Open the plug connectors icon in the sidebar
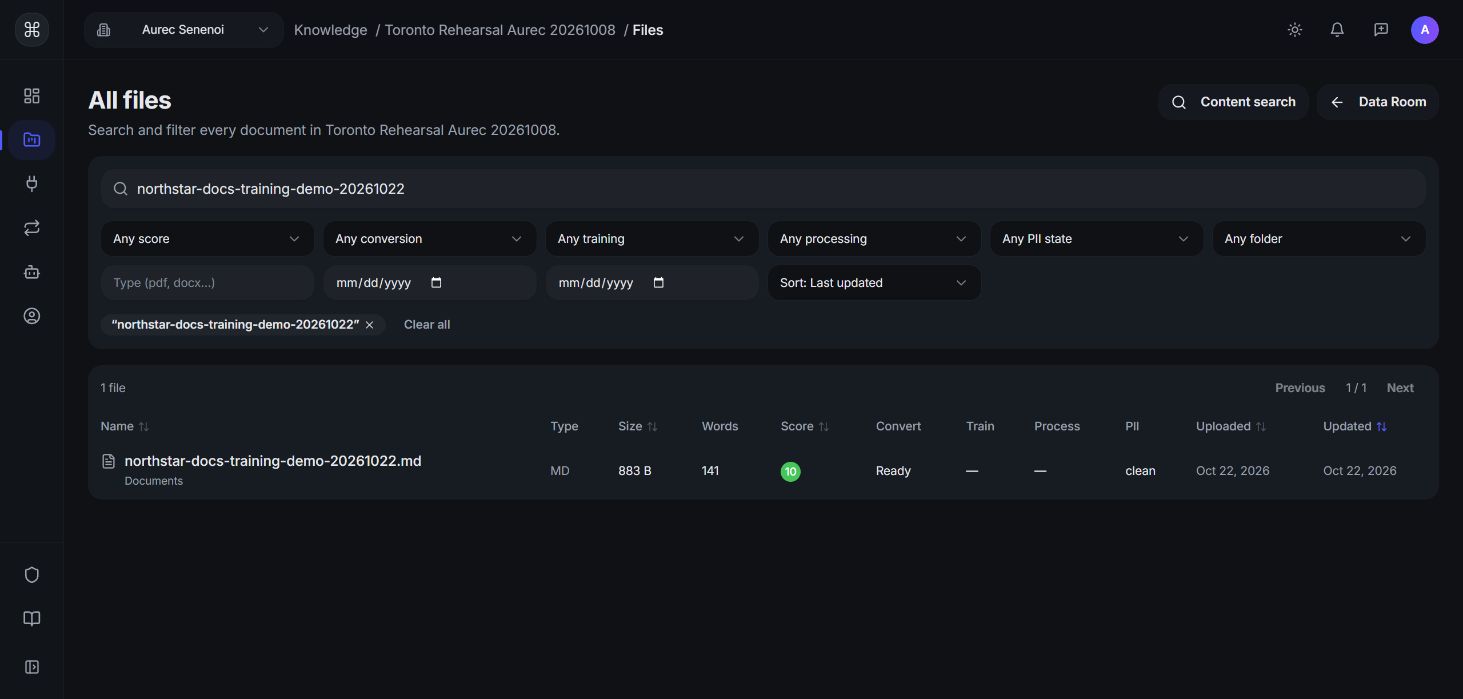 (32, 184)
